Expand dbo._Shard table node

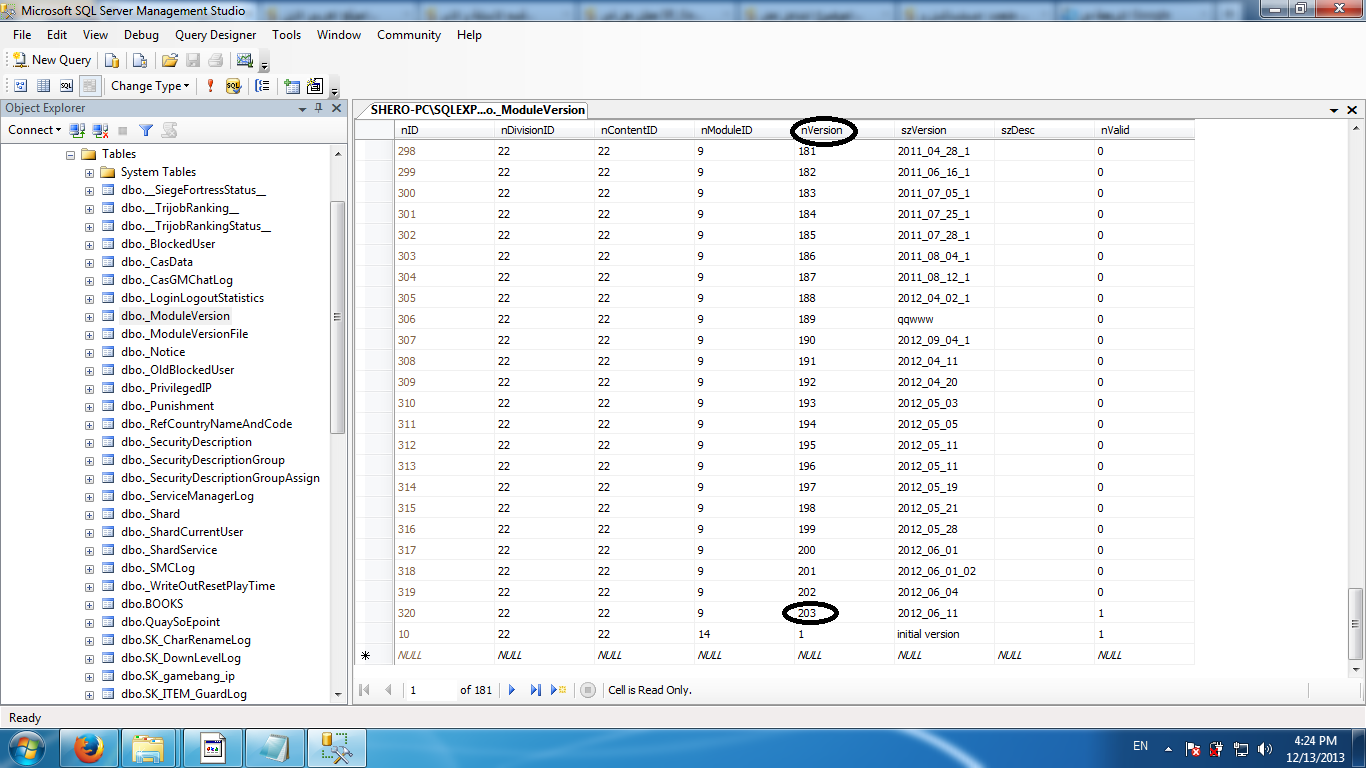pyautogui.click(x=89, y=515)
